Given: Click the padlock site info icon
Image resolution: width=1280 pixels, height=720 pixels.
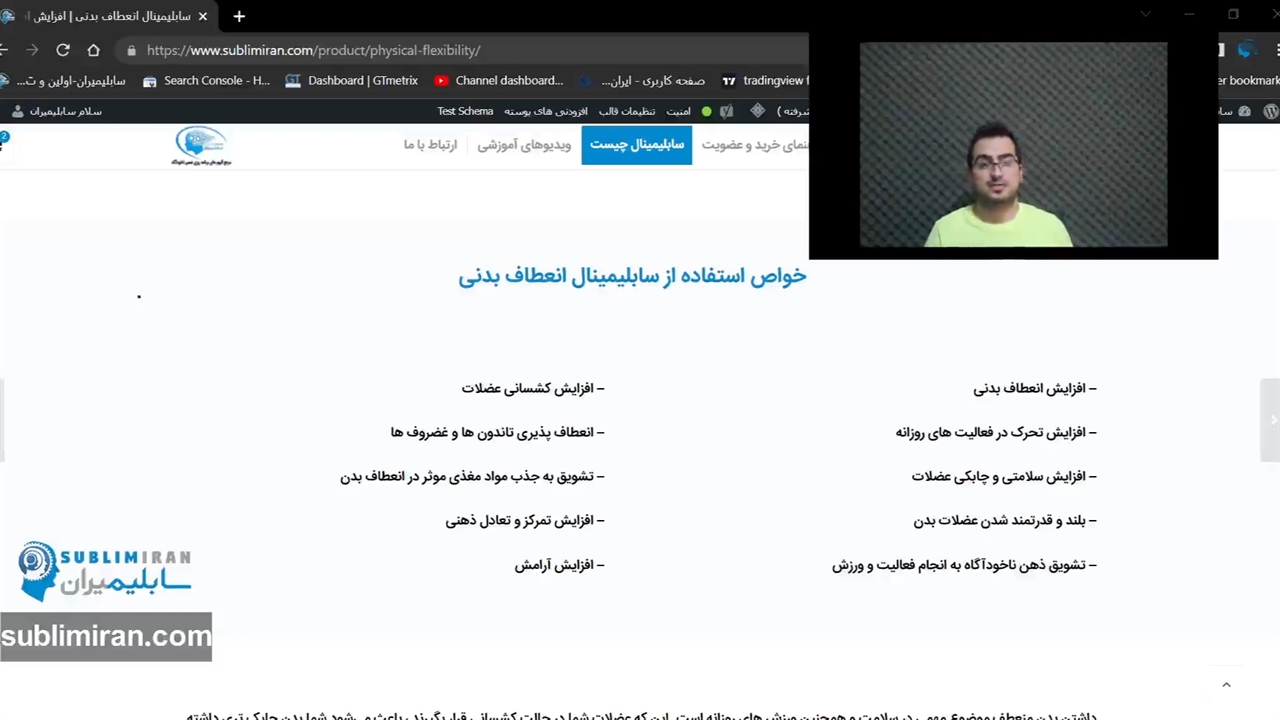Looking at the screenshot, I should [131, 50].
